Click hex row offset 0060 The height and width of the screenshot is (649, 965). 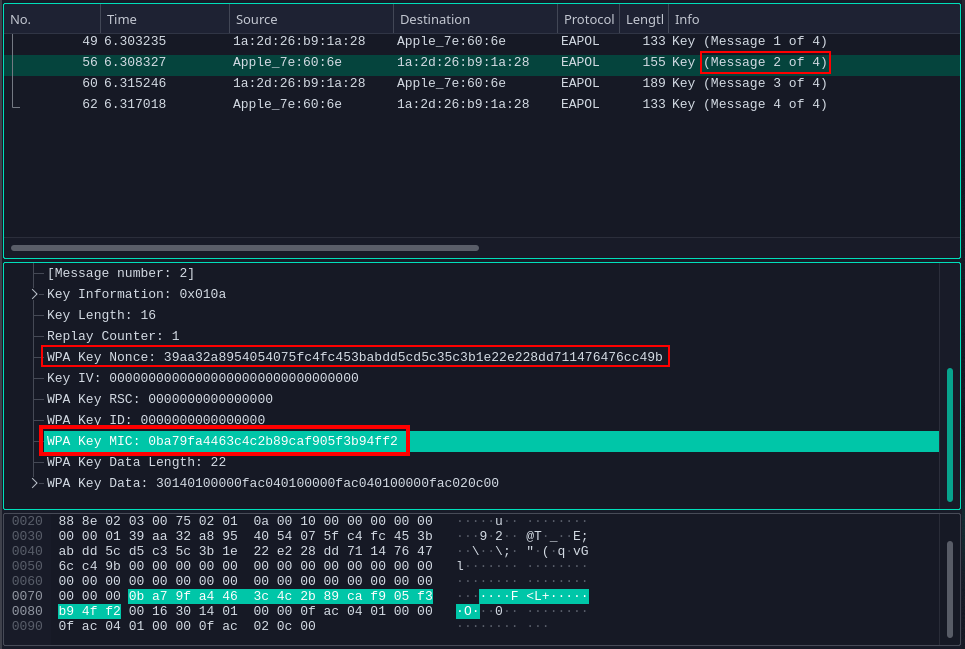click(27, 581)
